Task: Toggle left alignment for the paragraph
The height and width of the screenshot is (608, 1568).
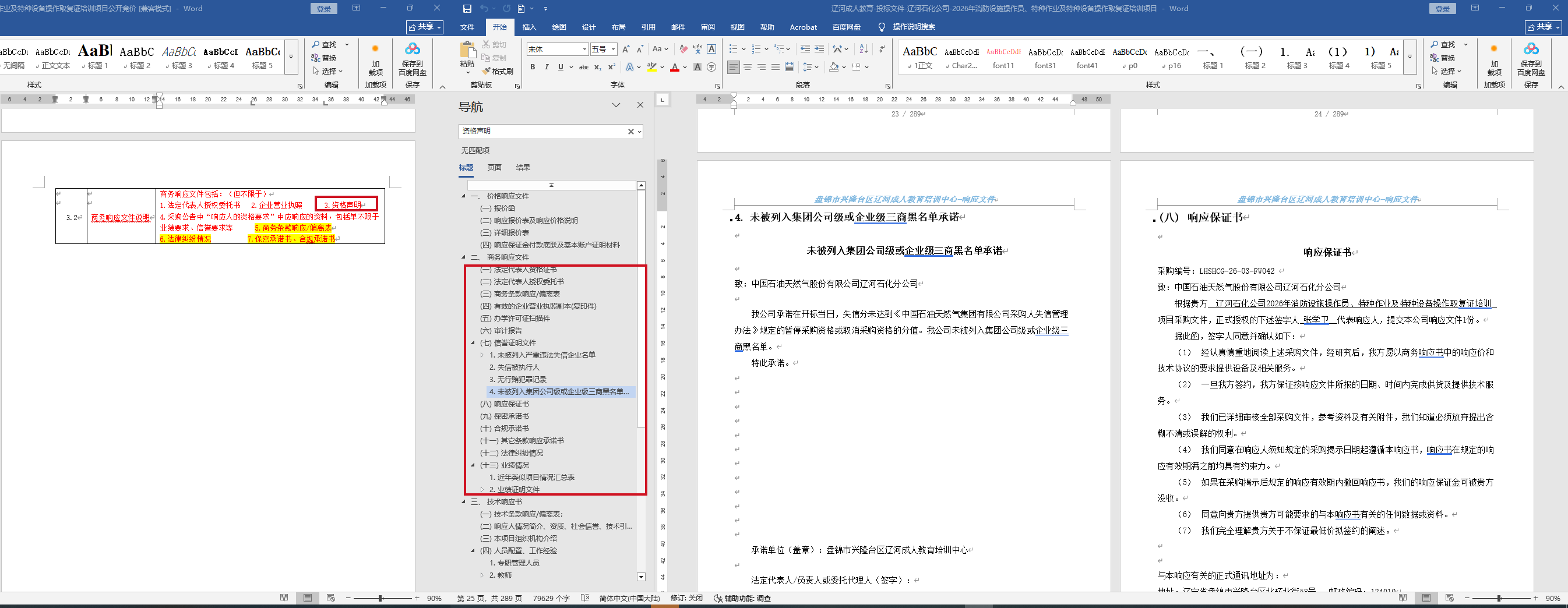Action: pos(734,67)
